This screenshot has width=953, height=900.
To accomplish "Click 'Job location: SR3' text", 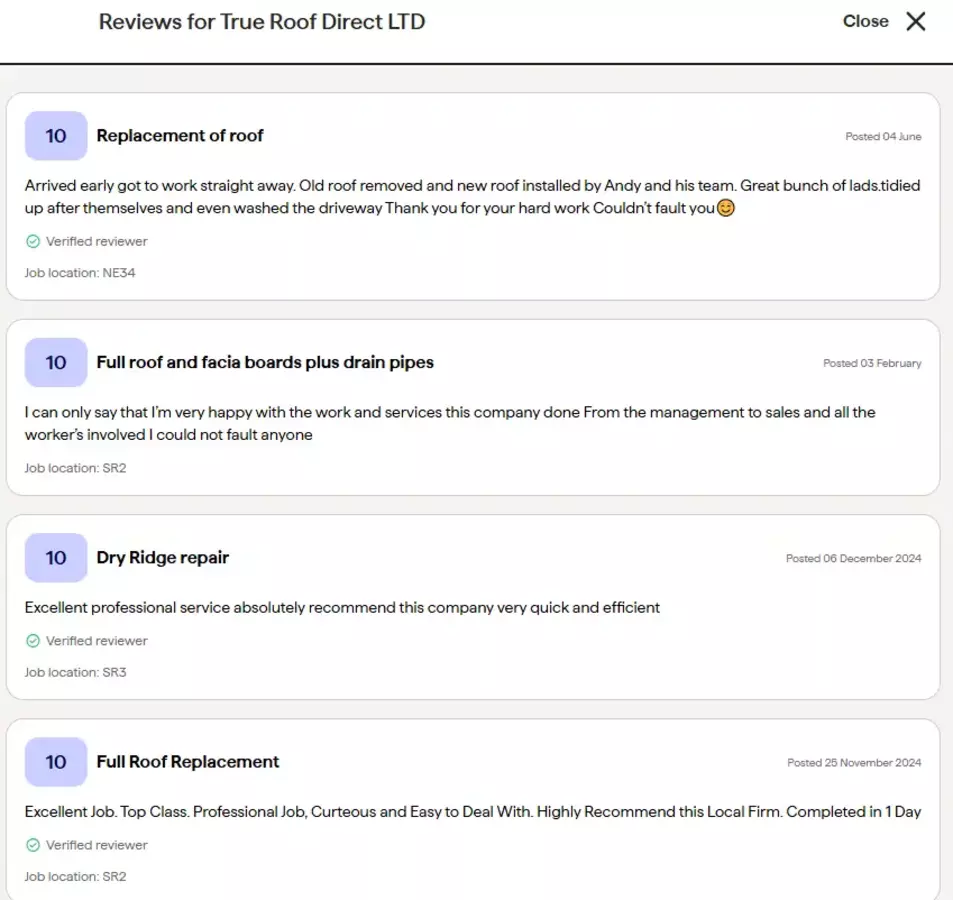I will pyautogui.click(x=76, y=673).
